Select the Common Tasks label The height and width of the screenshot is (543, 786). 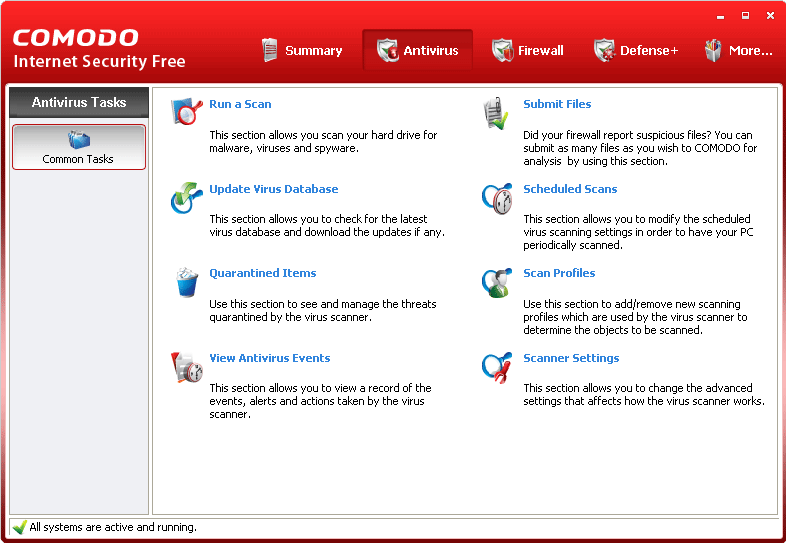pos(78,159)
